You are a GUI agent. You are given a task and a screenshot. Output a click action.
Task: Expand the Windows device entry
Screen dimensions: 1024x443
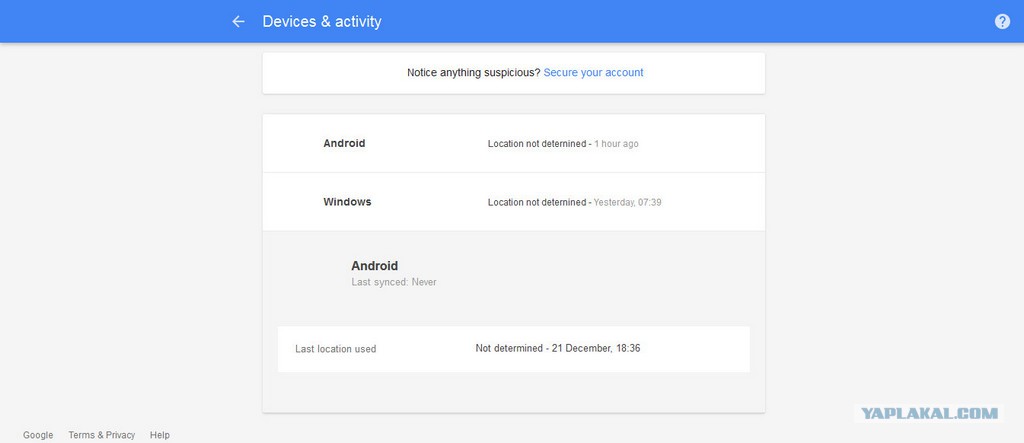point(513,202)
